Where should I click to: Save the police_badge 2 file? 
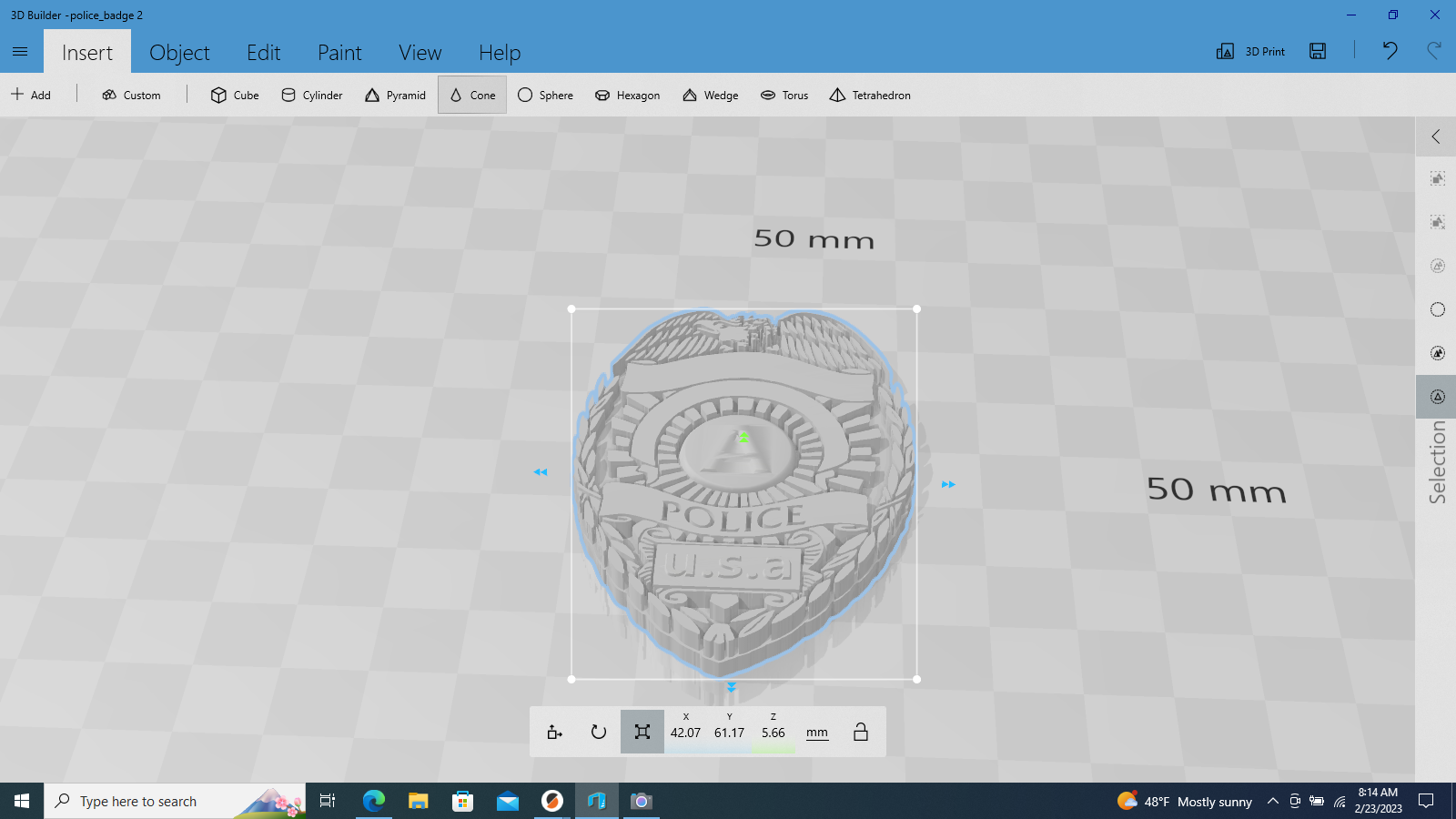click(1317, 51)
